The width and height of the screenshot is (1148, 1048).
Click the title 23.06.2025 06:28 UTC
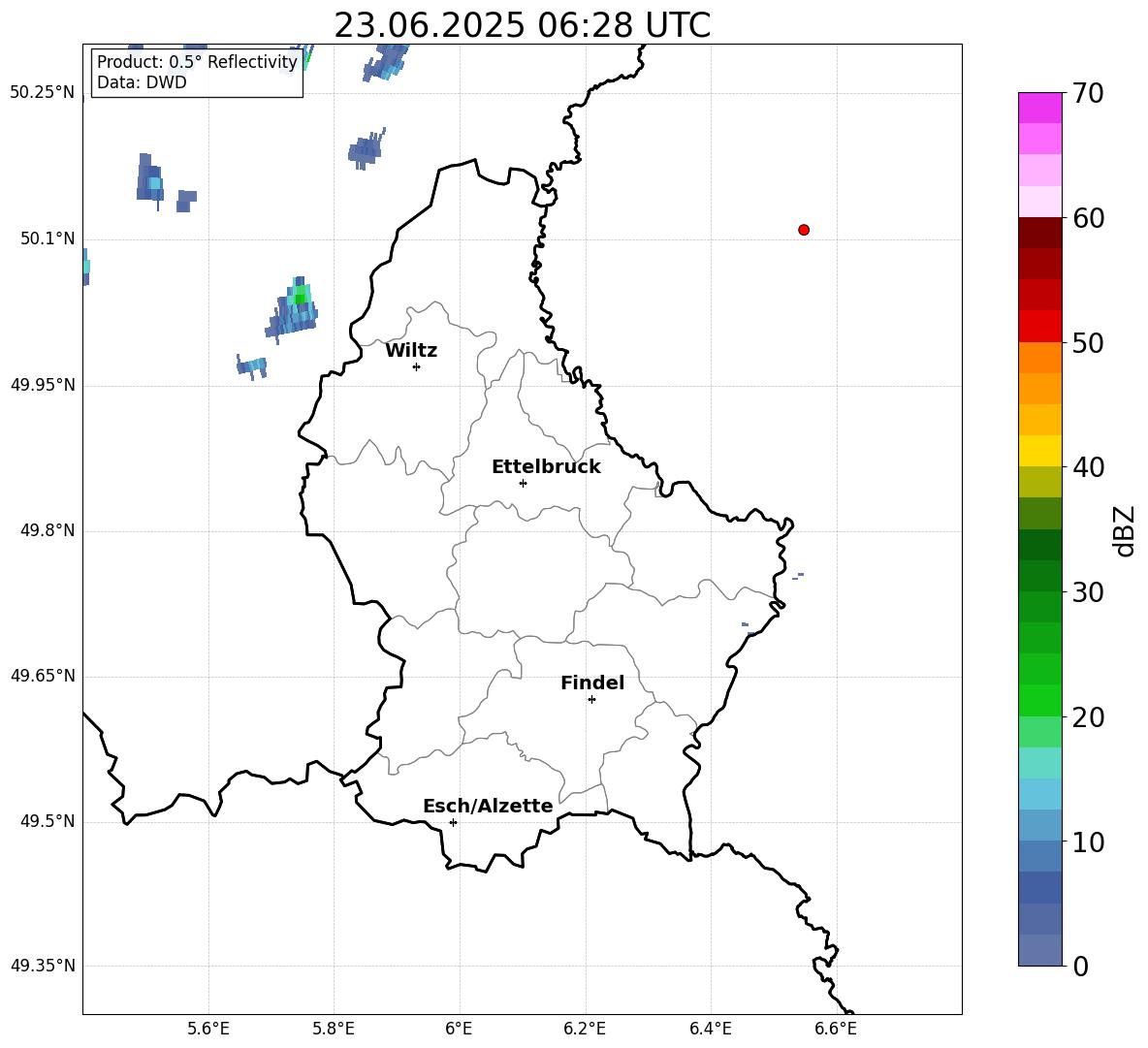[522, 25]
